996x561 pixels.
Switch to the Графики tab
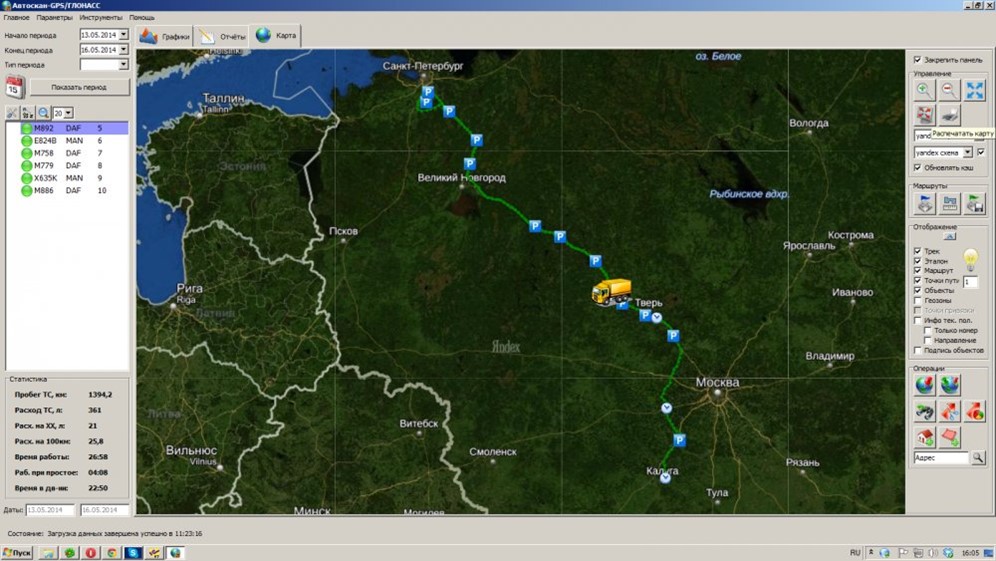point(165,36)
